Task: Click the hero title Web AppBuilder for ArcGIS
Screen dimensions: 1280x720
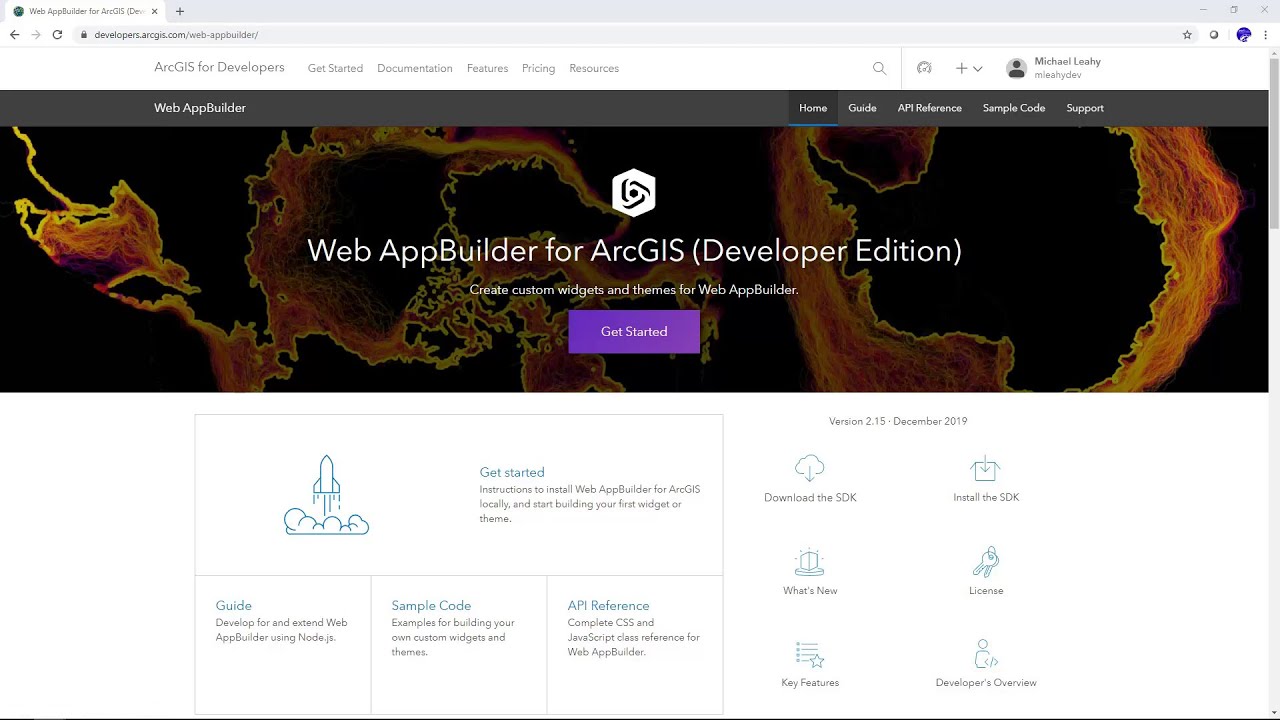Action: (x=634, y=250)
